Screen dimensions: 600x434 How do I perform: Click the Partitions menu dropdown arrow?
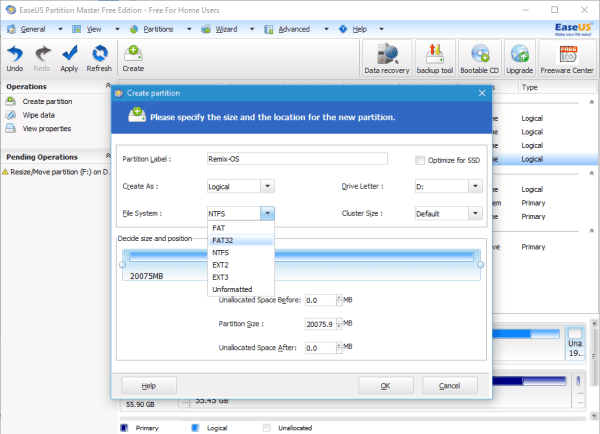click(x=189, y=29)
